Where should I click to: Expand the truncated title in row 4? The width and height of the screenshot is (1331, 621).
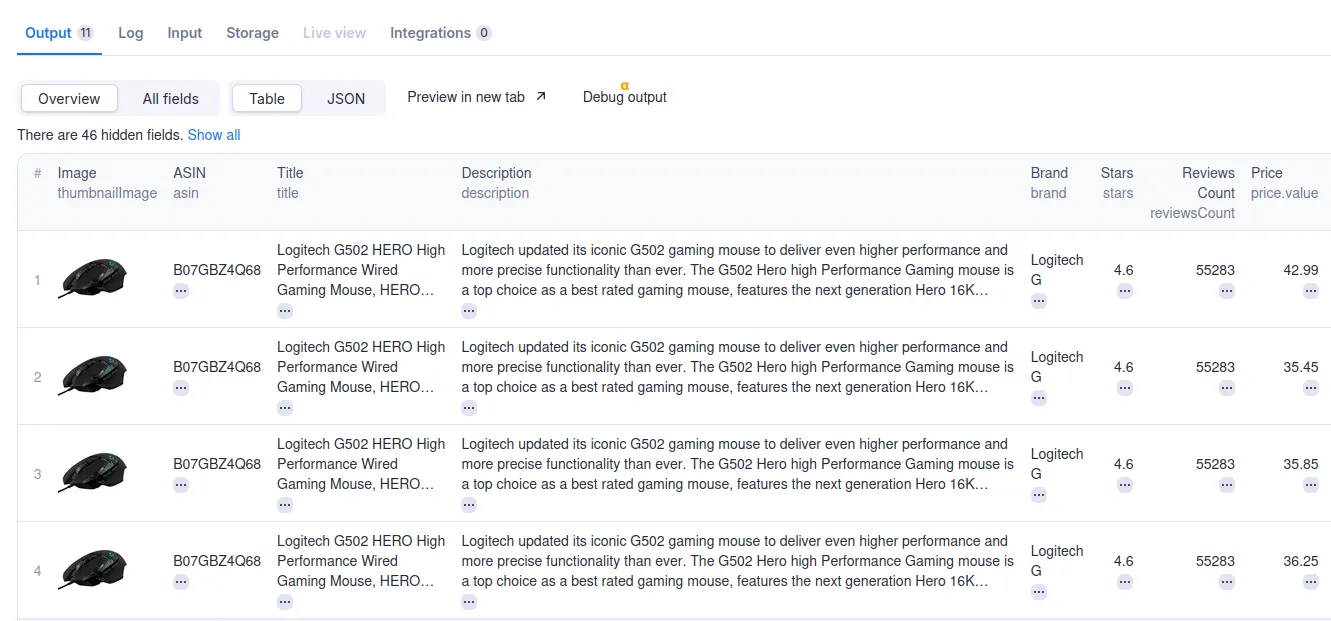[x=285, y=602]
